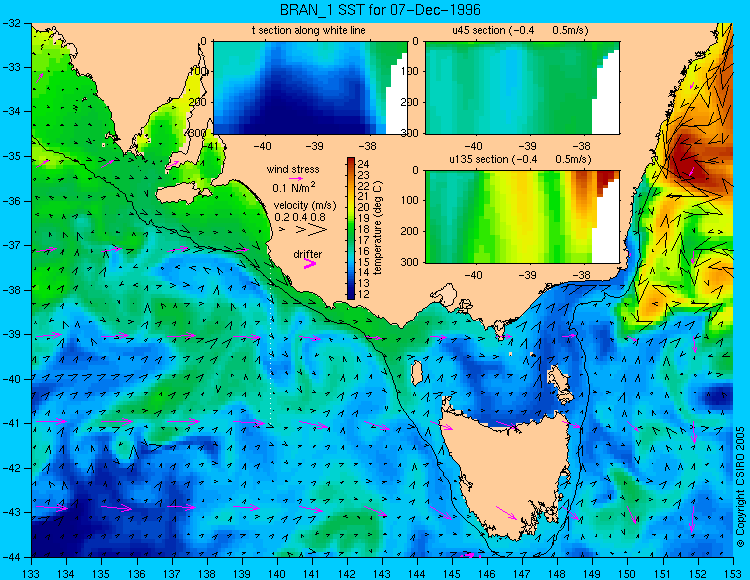Click the 'velocity (m/s)' legend label

pos(305,205)
